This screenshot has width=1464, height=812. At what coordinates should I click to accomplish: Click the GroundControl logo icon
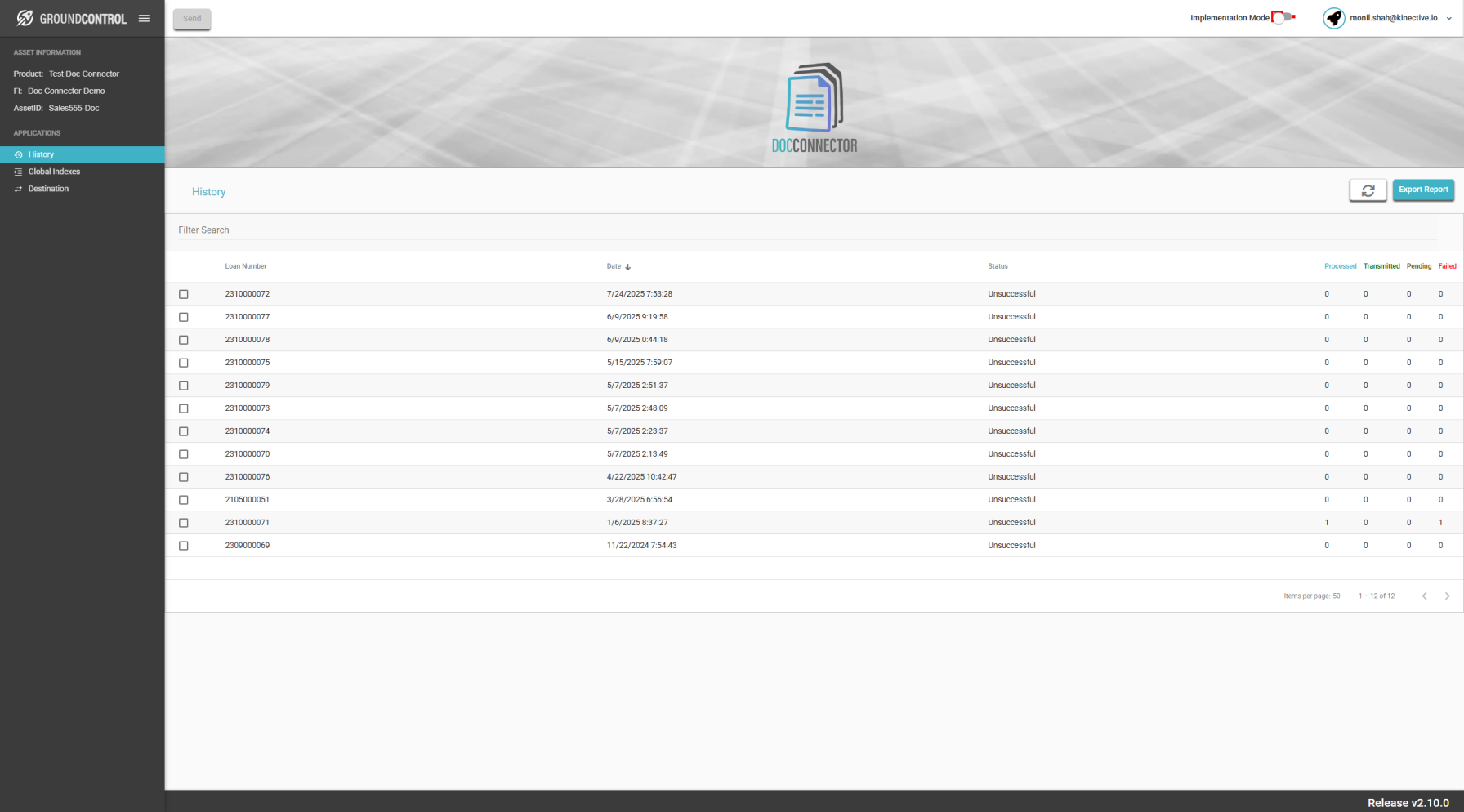coord(25,18)
